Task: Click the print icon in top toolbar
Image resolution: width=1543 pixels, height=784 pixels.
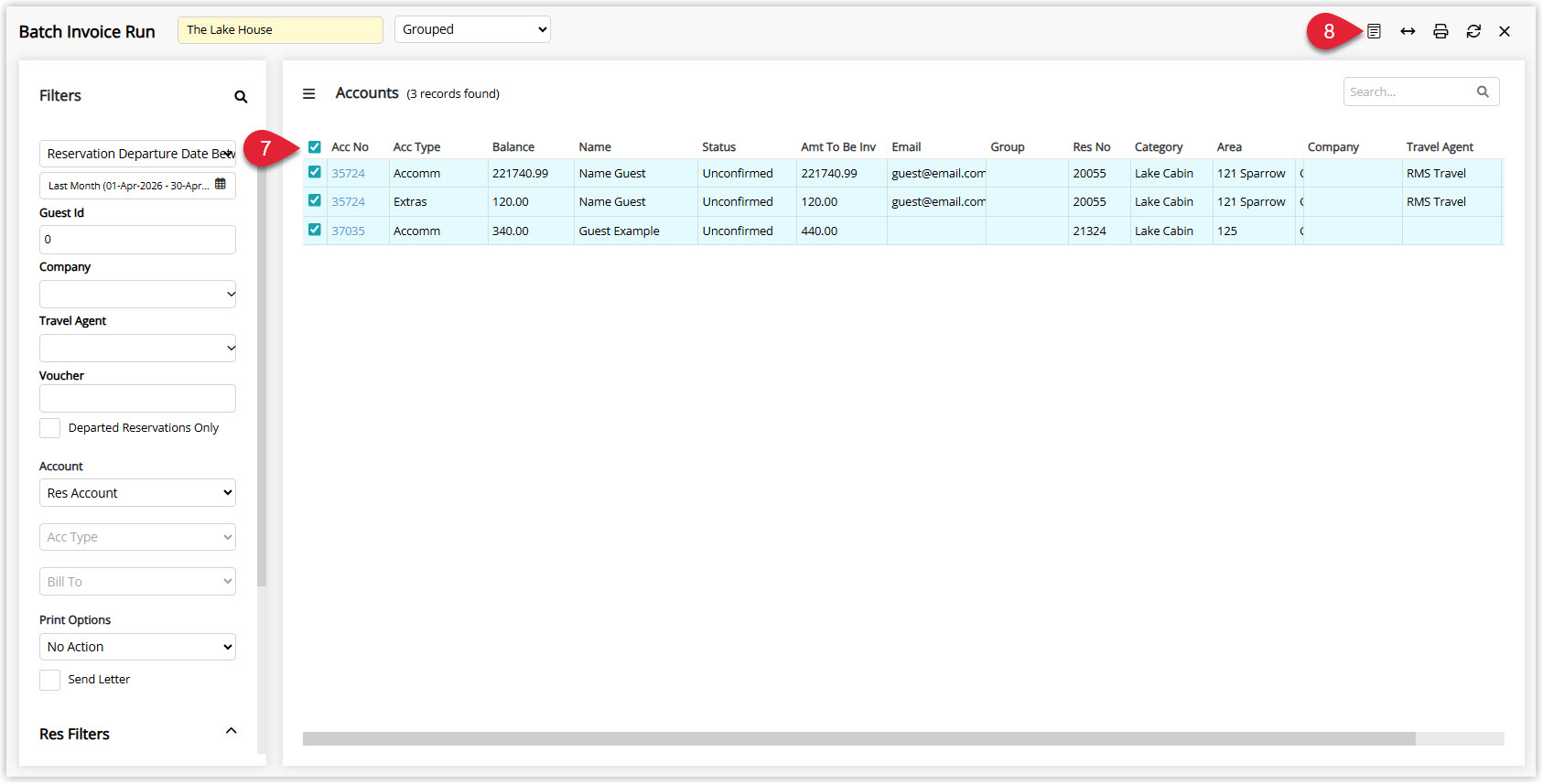Action: point(1440,31)
